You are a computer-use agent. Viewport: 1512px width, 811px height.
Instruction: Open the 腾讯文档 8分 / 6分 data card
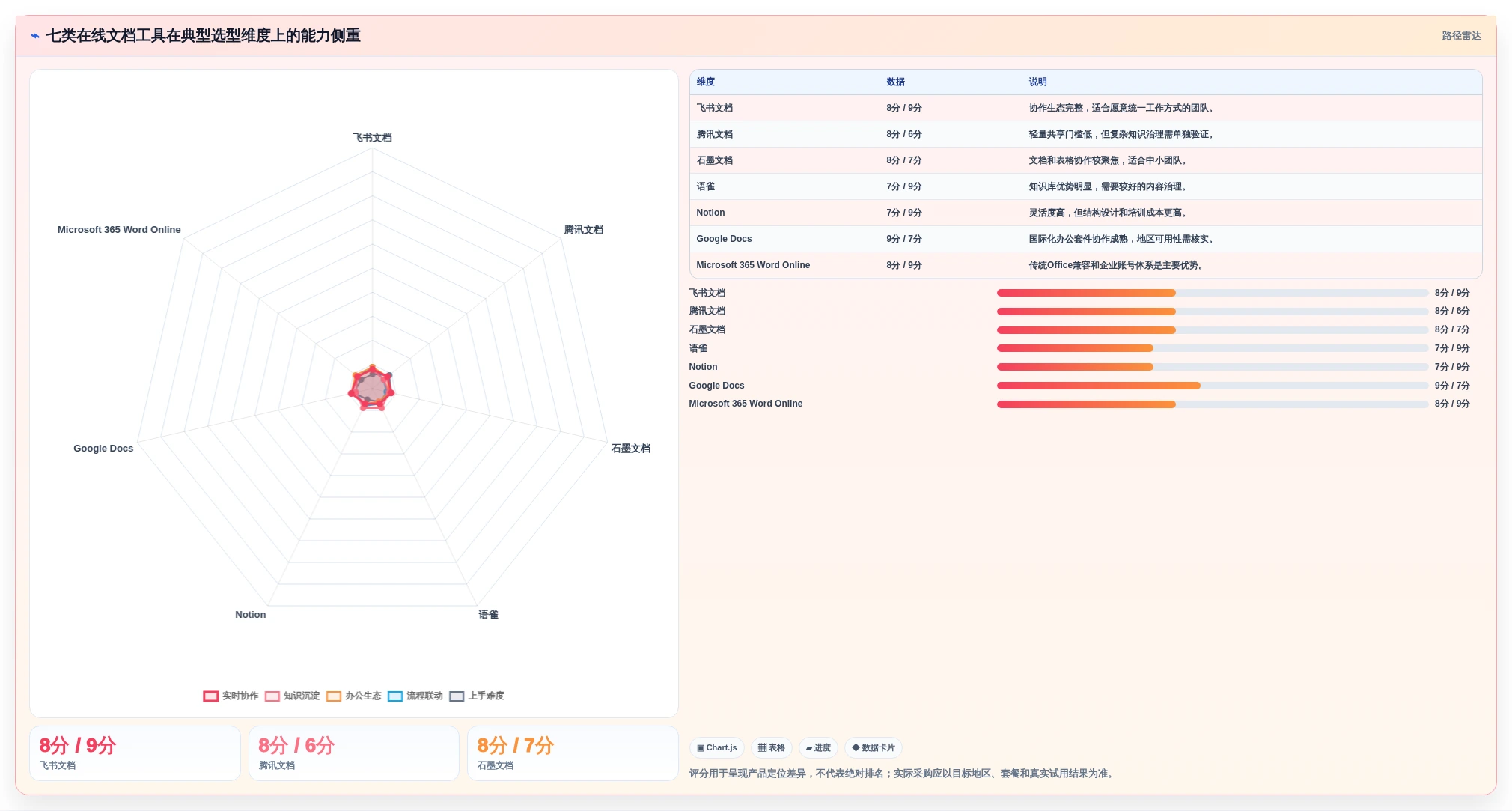coord(353,753)
